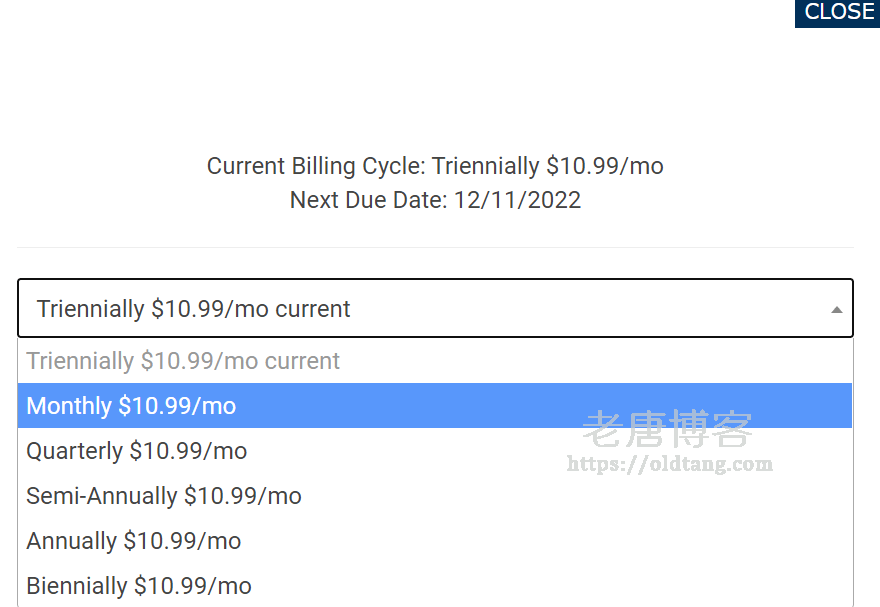Click the Next Due Date label
The width and height of the screenshot is (880, 607).
click(368, 200)
